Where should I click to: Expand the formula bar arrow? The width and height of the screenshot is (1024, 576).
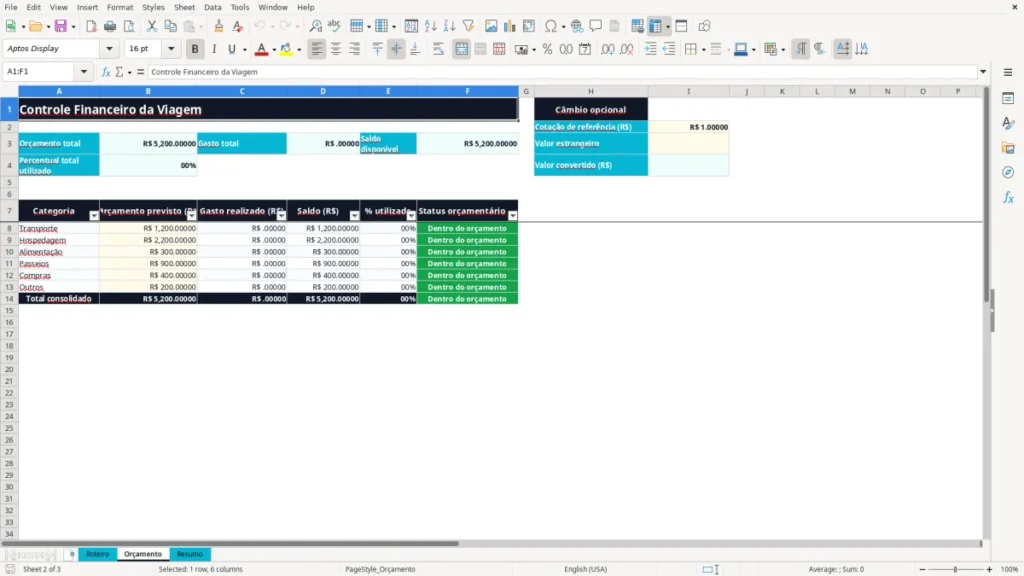click(983, 72)
